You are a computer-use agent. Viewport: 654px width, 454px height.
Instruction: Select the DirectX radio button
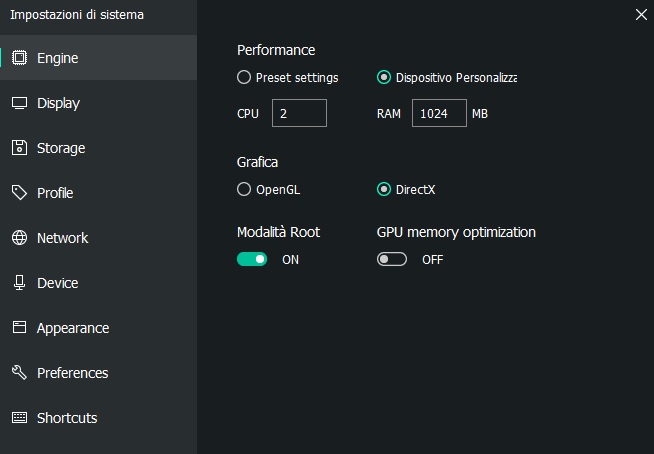point(384,189)
